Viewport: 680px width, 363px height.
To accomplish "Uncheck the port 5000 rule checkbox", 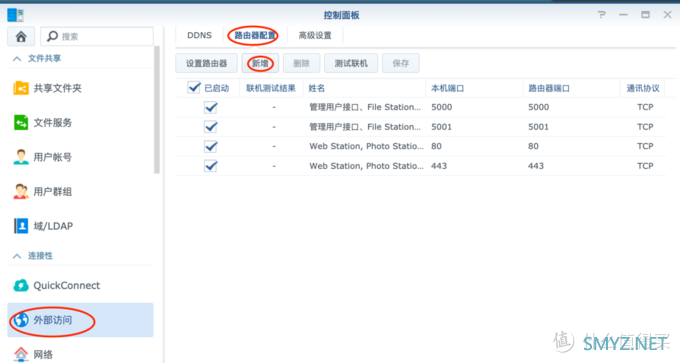I will (x=211, y=107).
